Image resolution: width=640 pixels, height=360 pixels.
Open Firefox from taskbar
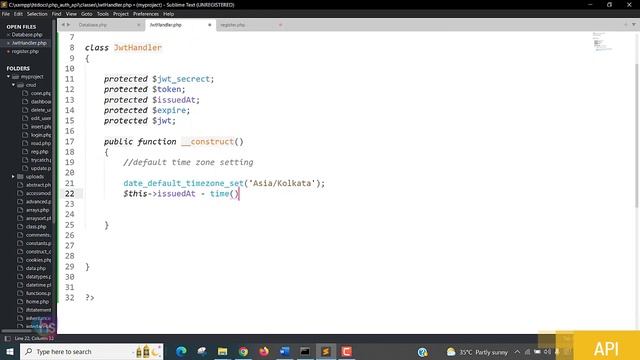[x=264, y=351]
